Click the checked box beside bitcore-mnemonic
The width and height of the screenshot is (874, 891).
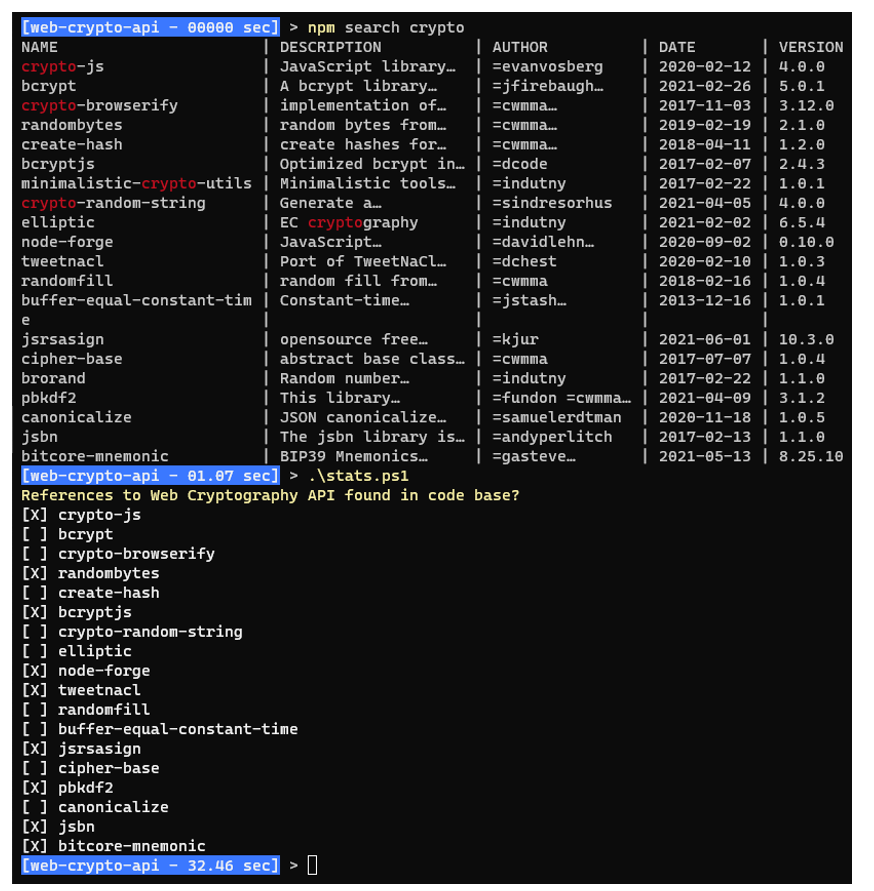tap(35, 846)
